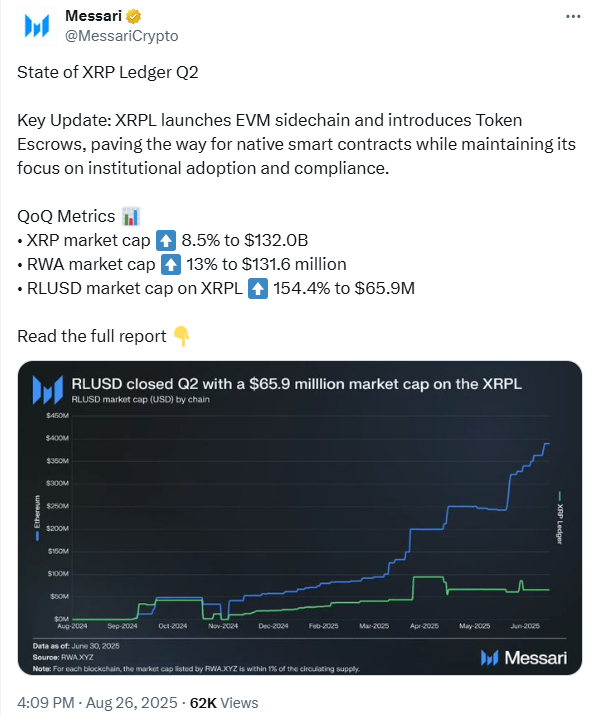This screenshot has height=715, width=601.
Task: Click the up arrow emoji on the XRP market cap line
Action: coord(166,241)
